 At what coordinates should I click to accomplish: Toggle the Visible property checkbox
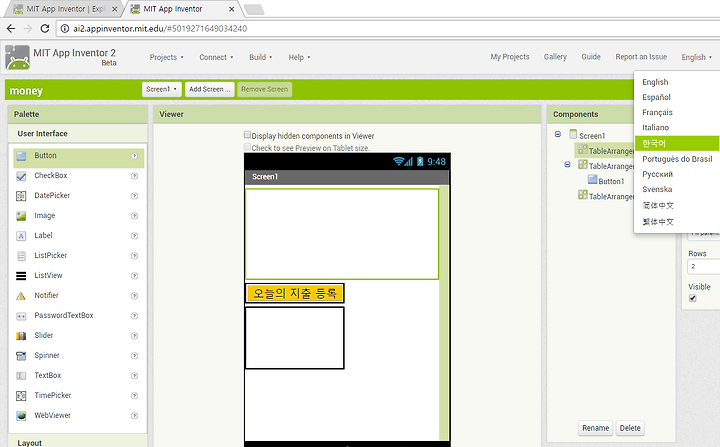tap(692, 298)
